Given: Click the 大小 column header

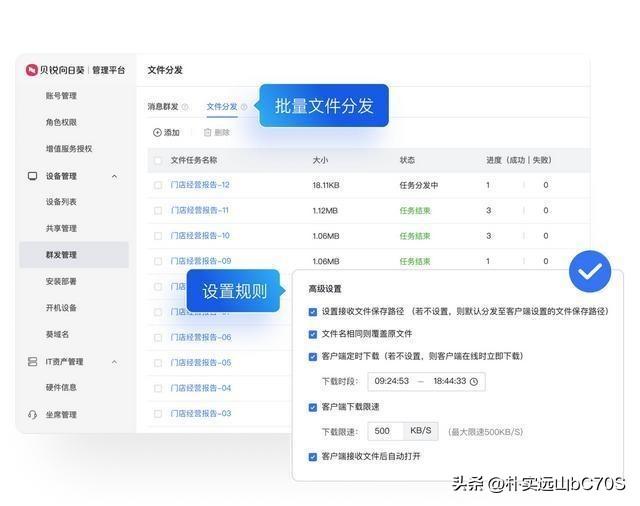Looking at the screenshot, I should [x=320, y=160].
